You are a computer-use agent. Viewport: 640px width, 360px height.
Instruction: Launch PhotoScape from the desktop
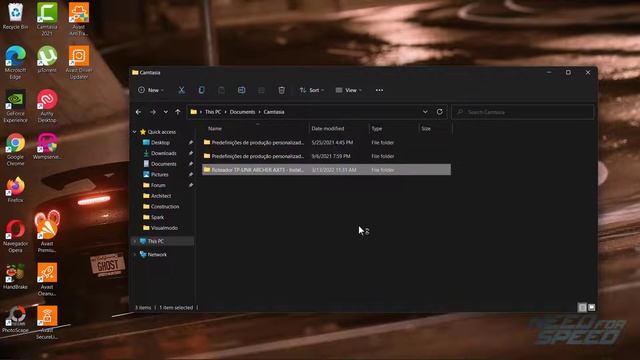15,320
